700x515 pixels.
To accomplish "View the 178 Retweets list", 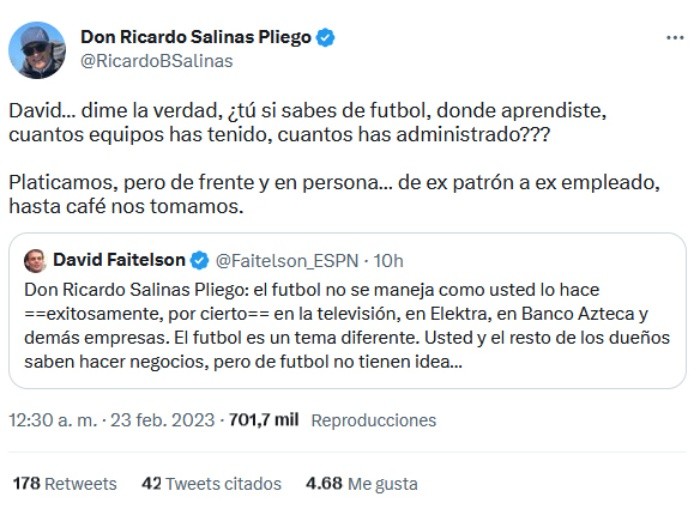I will tap(65, 483).
